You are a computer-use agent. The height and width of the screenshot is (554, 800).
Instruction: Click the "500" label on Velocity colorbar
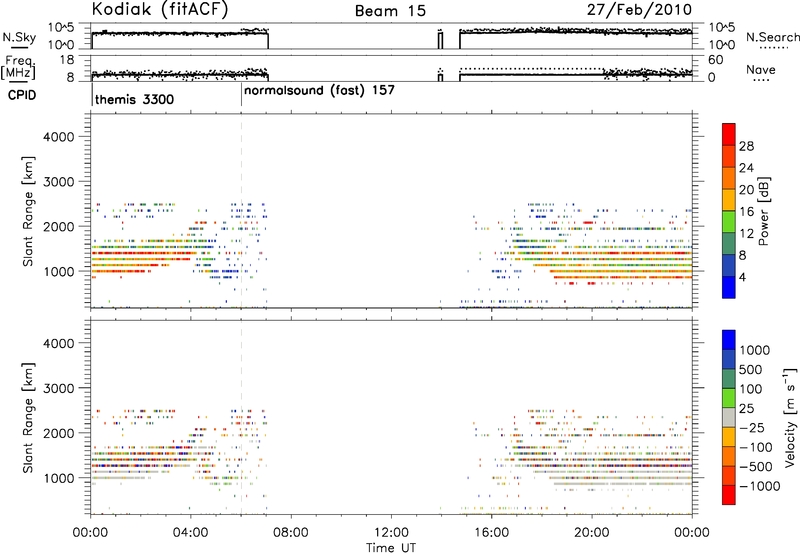coord(750,370)
